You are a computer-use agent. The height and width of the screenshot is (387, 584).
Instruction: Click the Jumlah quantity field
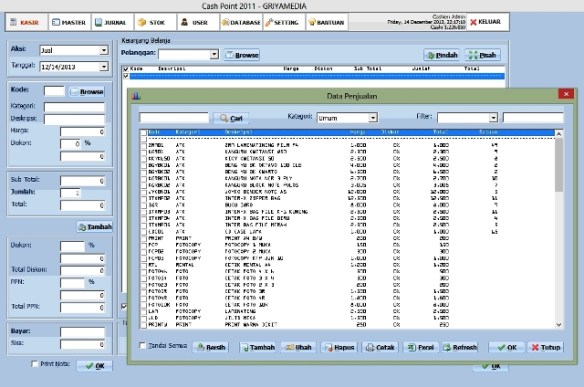coord(70,193)
